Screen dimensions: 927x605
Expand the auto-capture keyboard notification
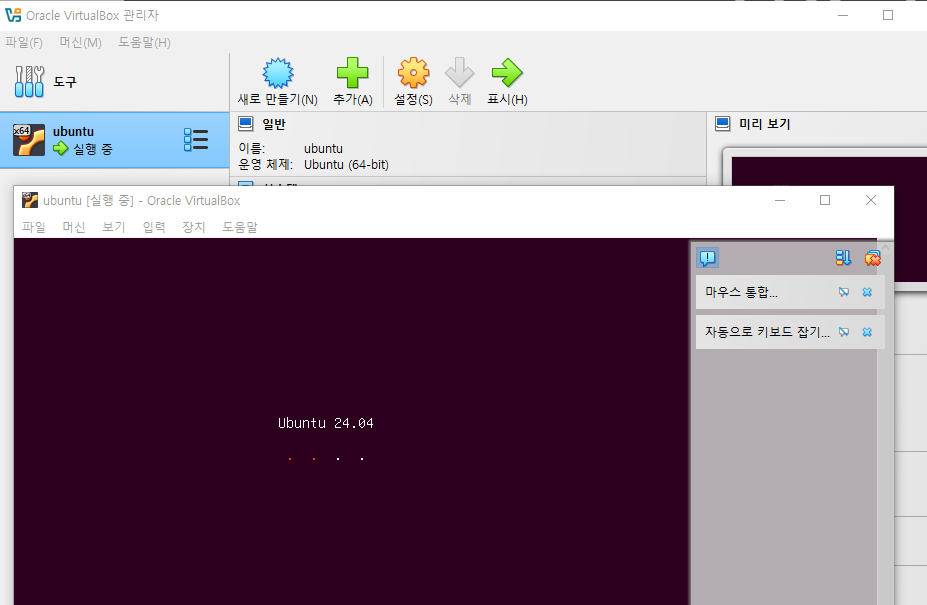tap(844, 332)
